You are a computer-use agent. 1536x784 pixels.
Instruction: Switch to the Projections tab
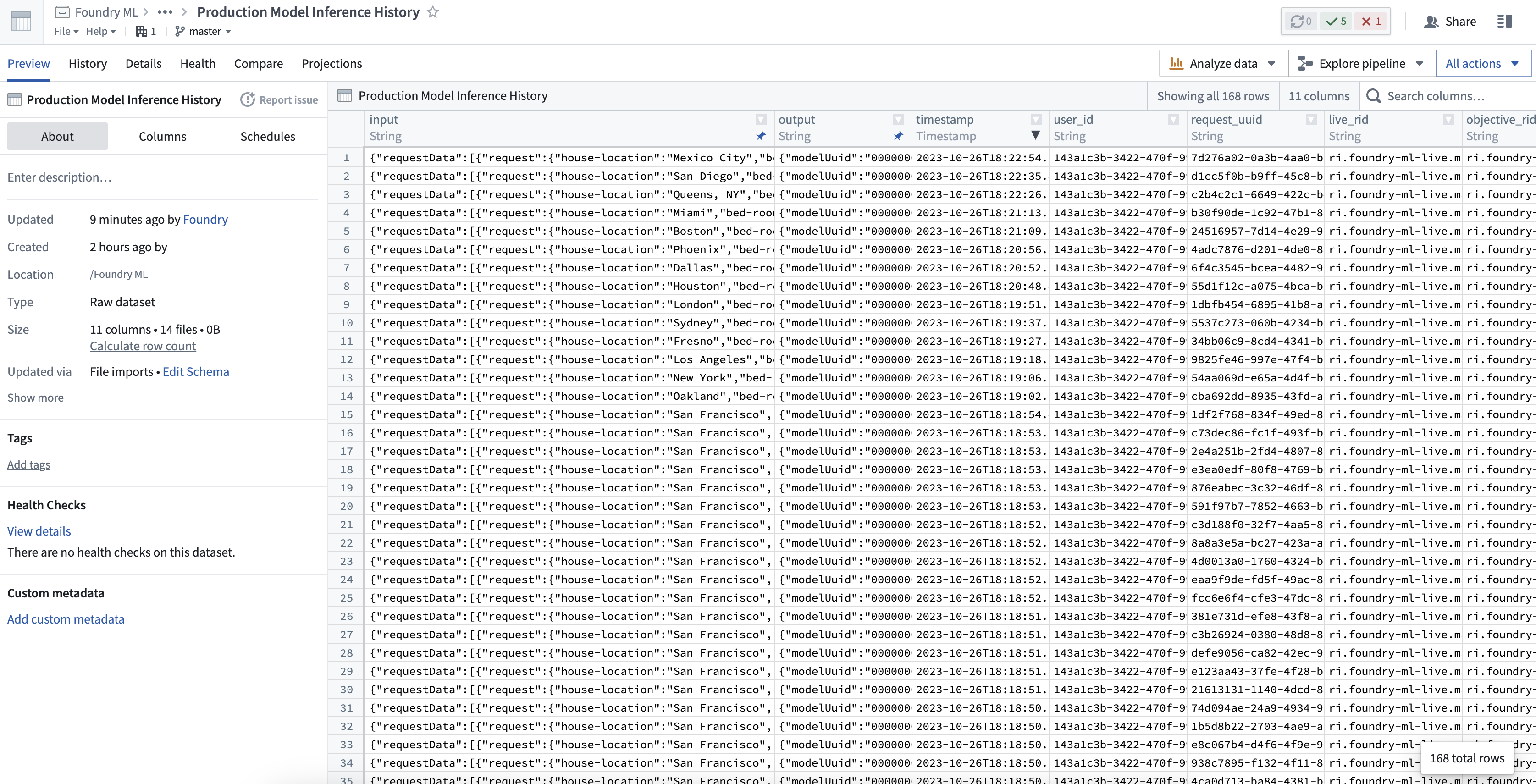tap(332, 63)
